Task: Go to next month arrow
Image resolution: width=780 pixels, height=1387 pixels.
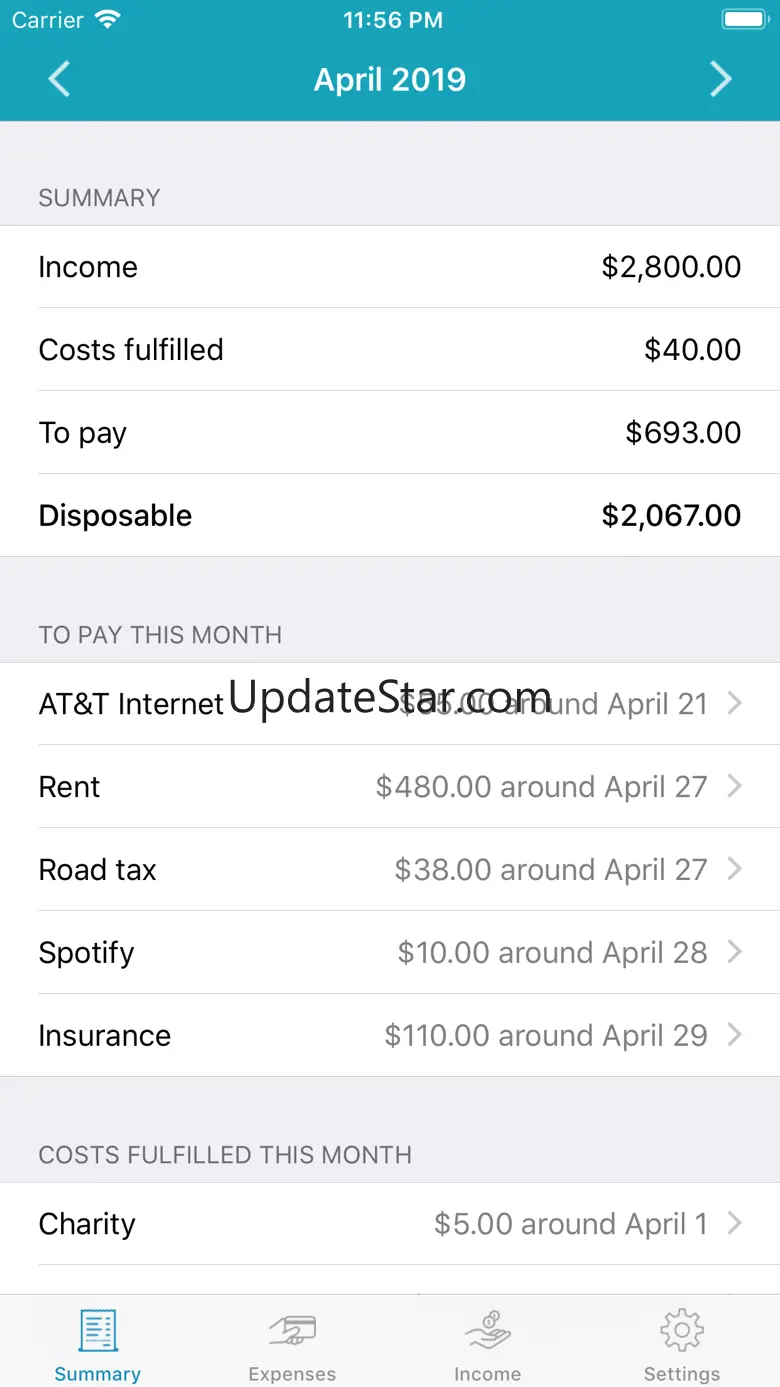Action: click(720, 80)
